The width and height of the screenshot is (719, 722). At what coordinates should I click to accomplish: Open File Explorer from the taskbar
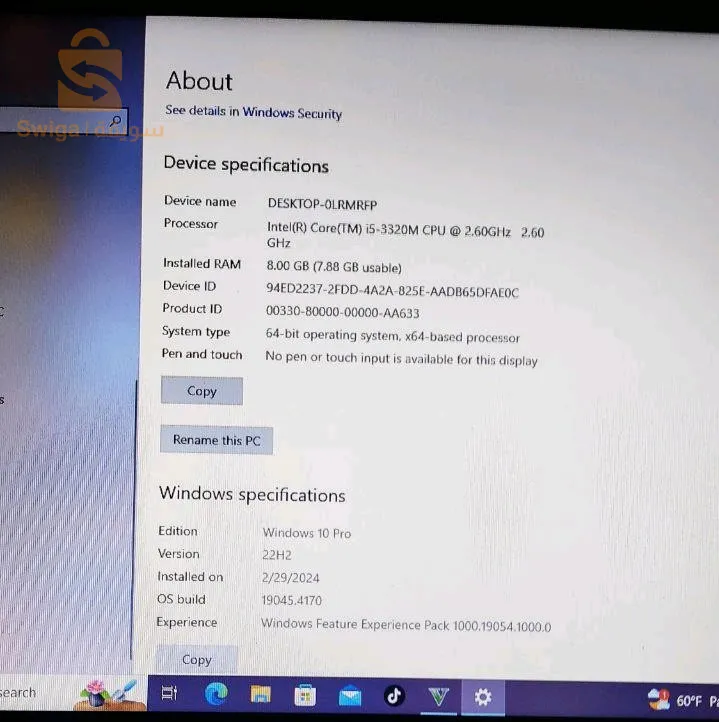tap(260, 694)
